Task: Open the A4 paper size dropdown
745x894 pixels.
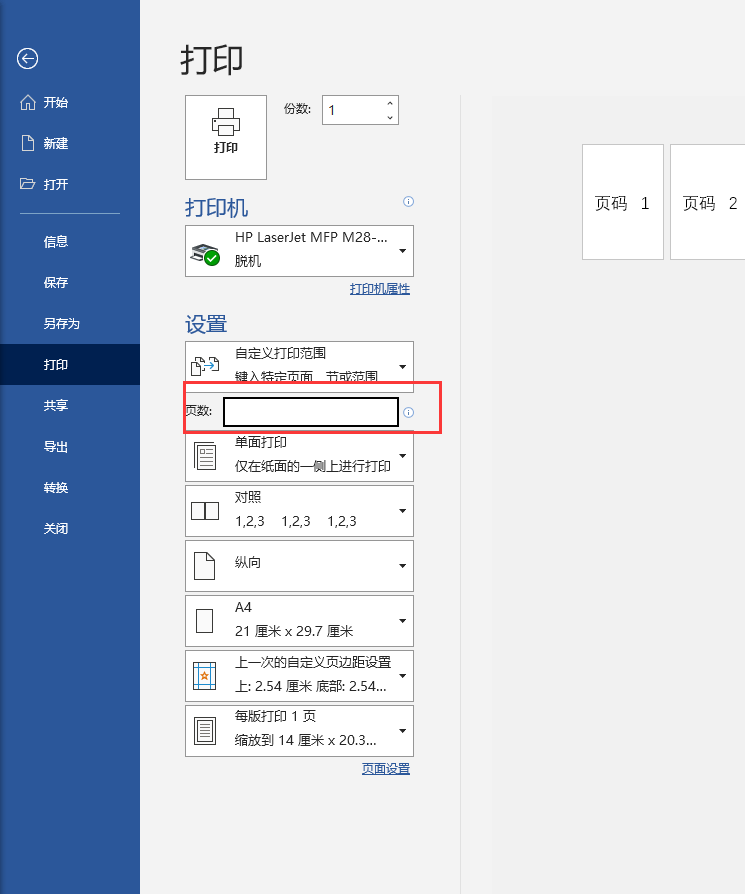Action: click(299, 621)
